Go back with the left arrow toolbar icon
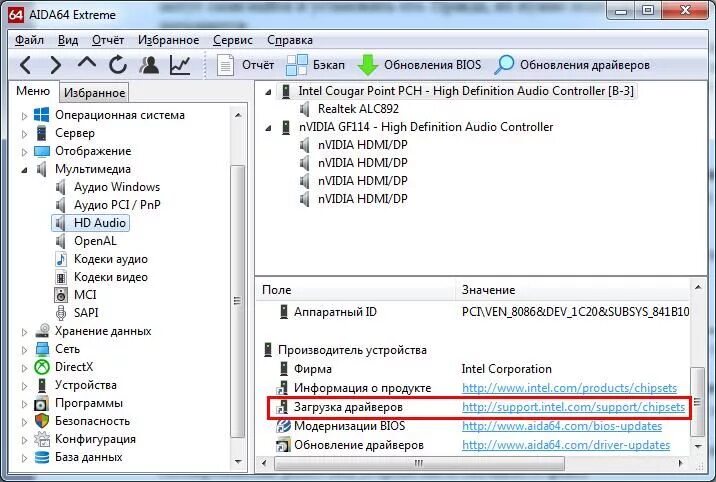 (26, 65)
